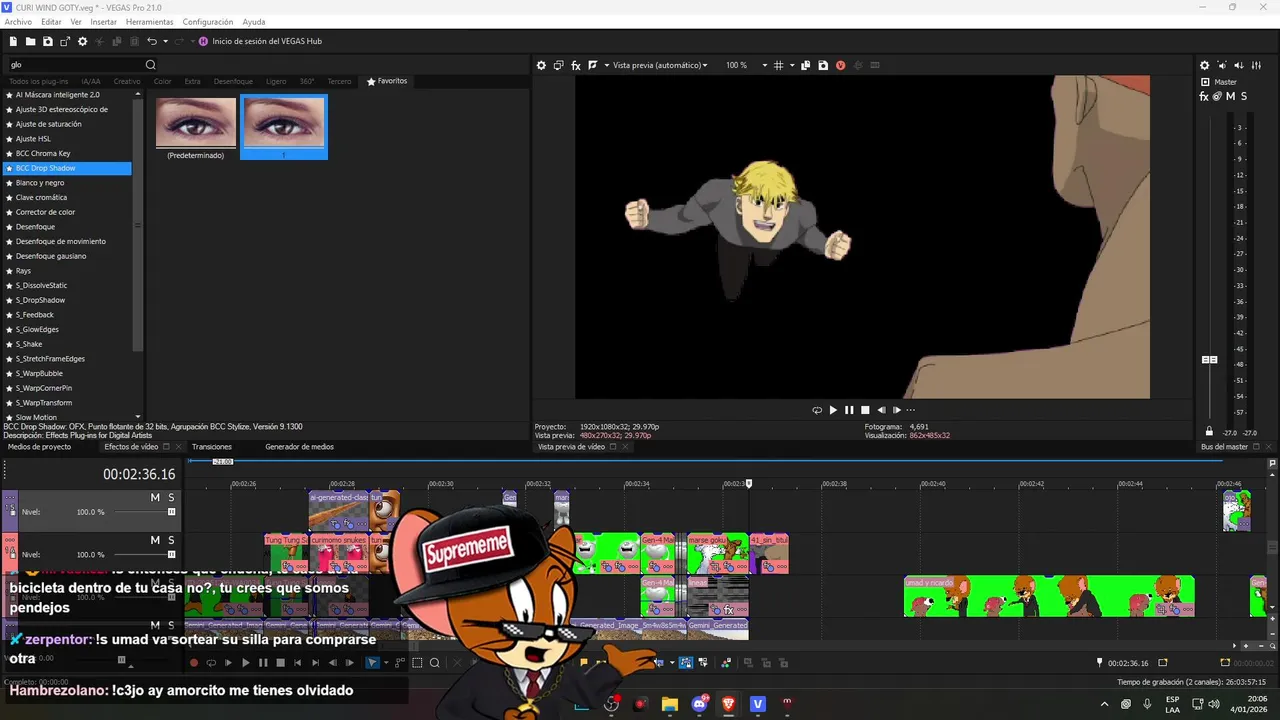Mute the Master bus
Screen dimensions: 1280x720
pyautogui.click(x=1232, y=96)
